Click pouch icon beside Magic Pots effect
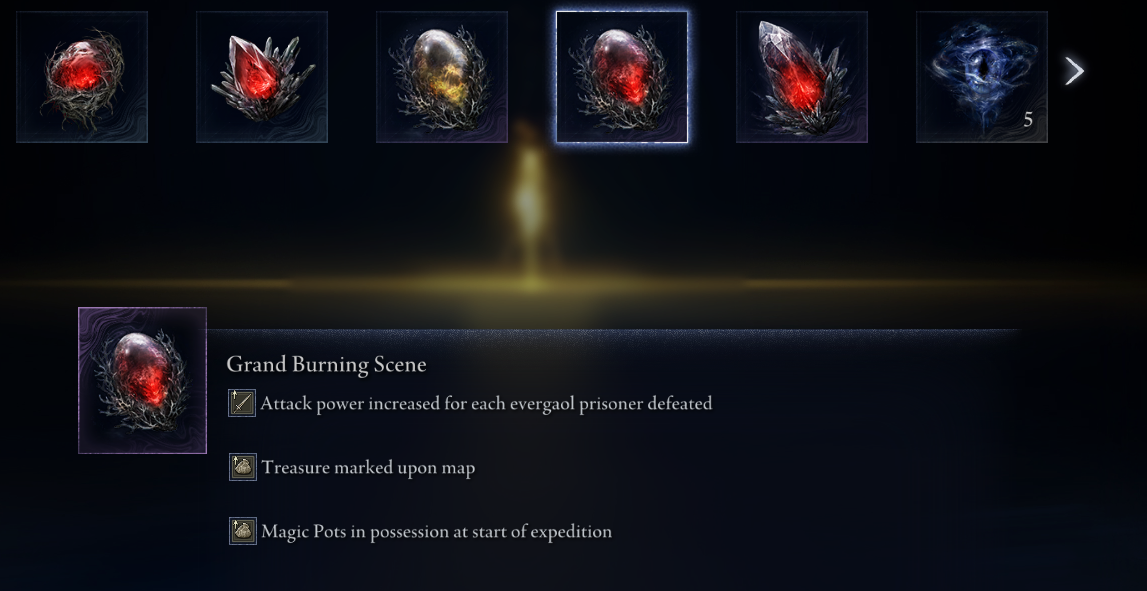Viewport: 1147px width, 591px height. (242, 531)
